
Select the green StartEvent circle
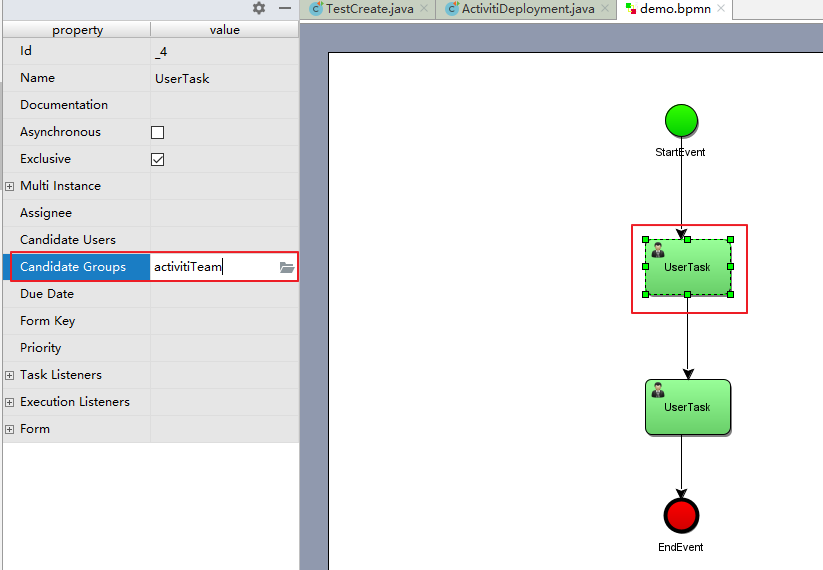coord(681,121)
